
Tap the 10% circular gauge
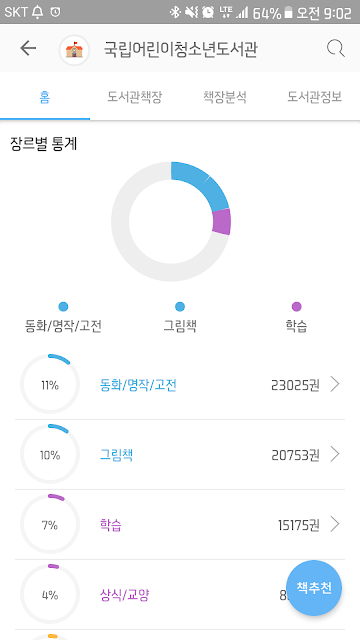50,454
